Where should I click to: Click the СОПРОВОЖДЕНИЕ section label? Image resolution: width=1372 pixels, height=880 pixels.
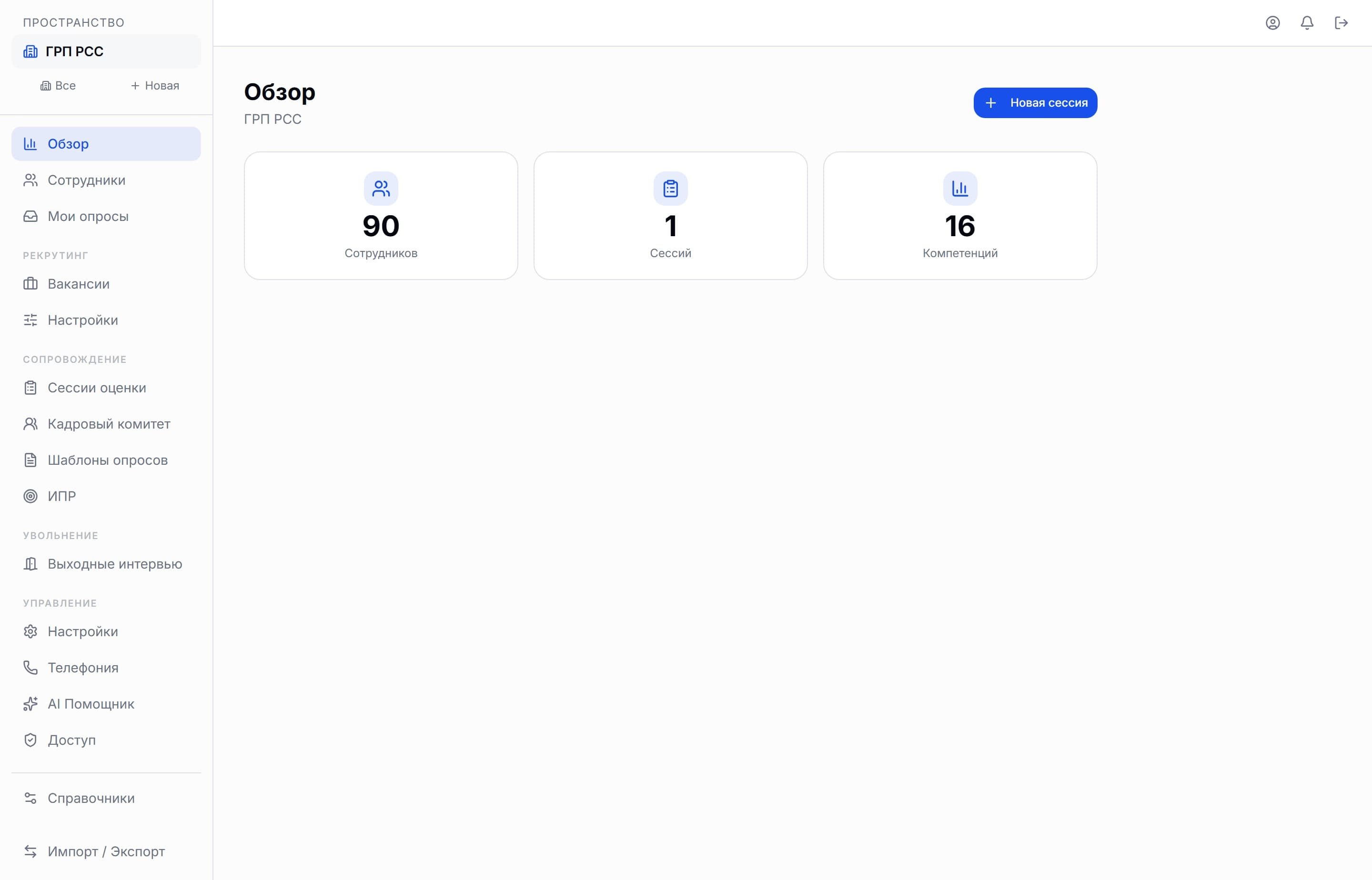tap(75, 359)
